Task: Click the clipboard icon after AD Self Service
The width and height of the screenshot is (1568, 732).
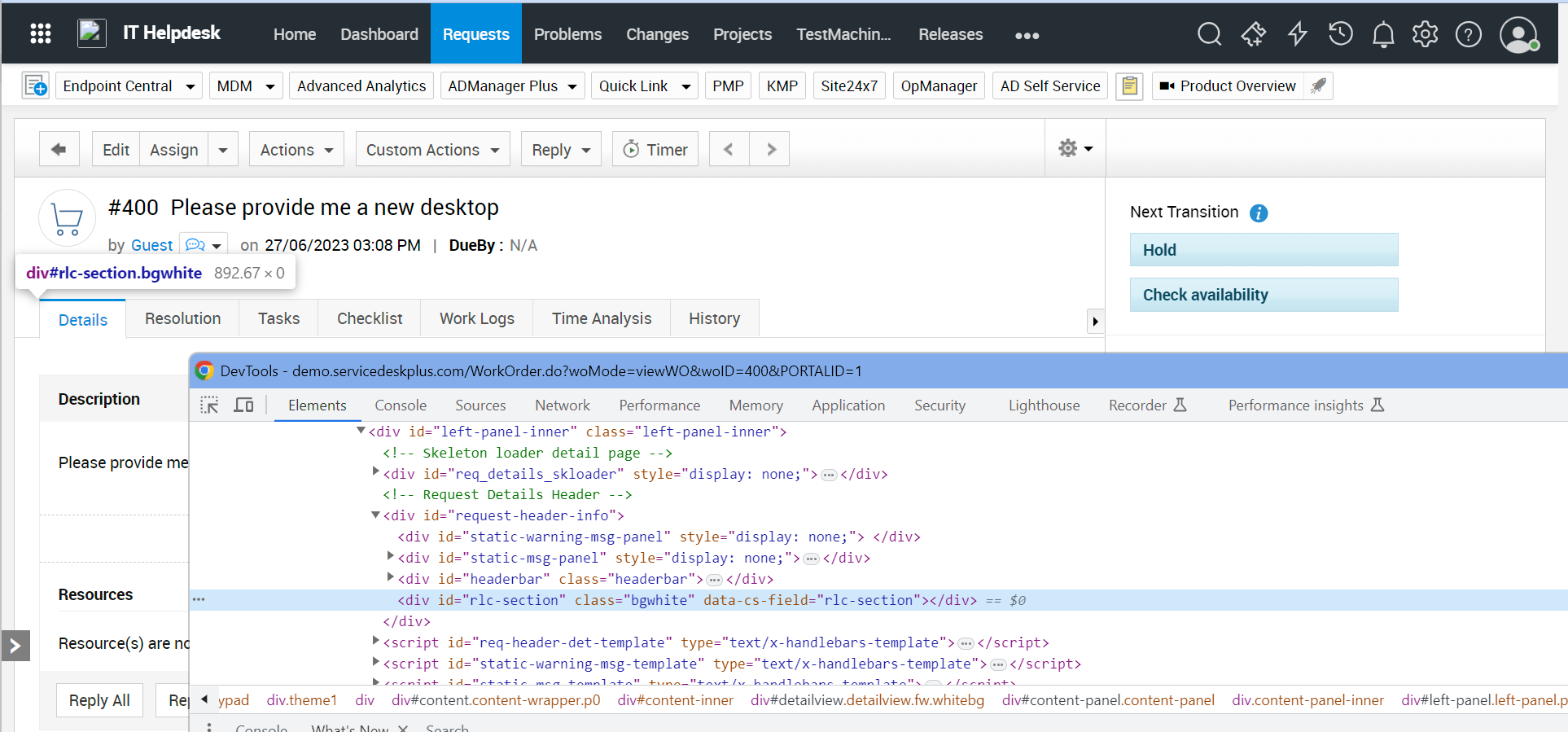Action: (x=1129, y=85)
